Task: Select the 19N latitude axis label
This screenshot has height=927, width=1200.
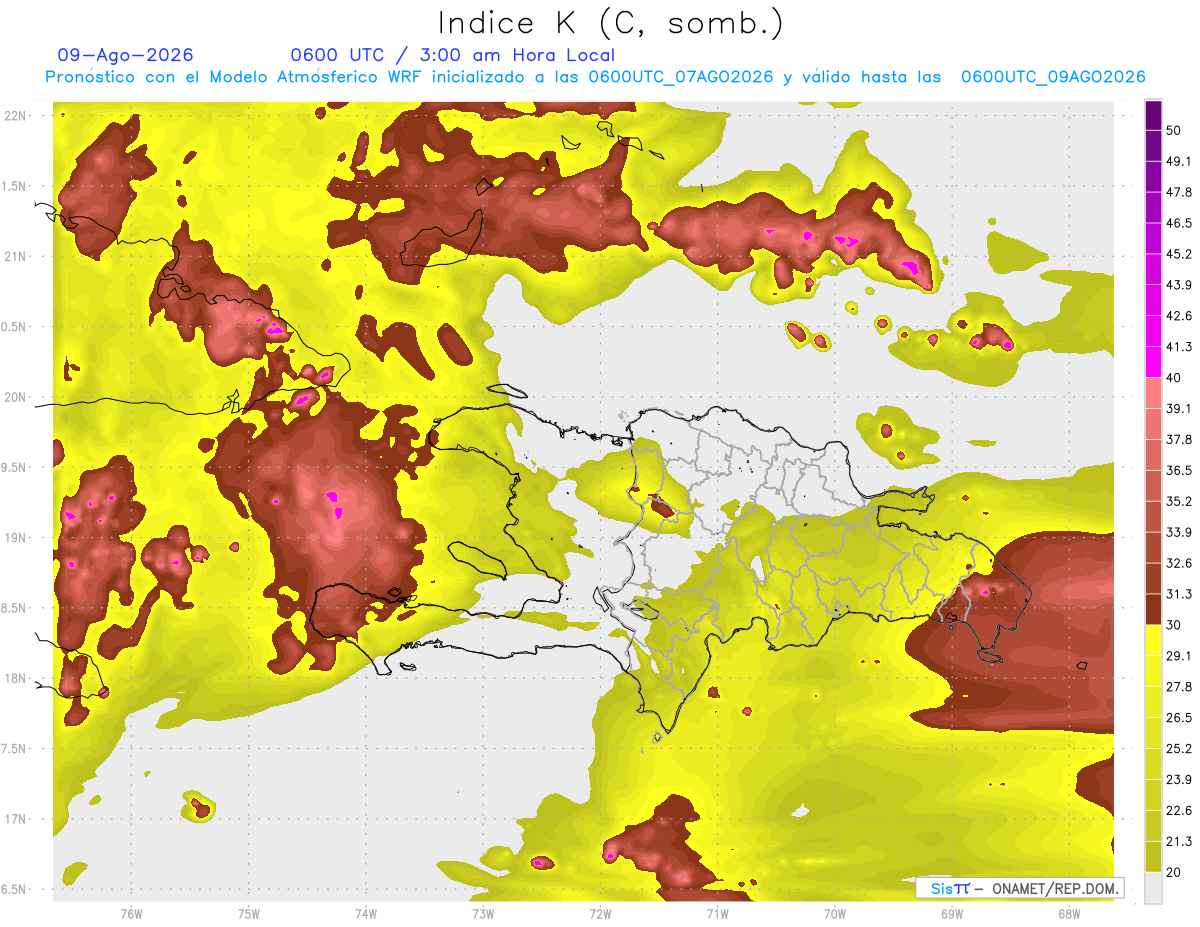Action: [17, 537]
